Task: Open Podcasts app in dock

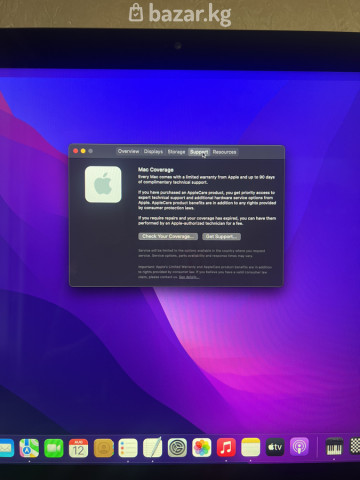Action: click(x=299, y=447)
